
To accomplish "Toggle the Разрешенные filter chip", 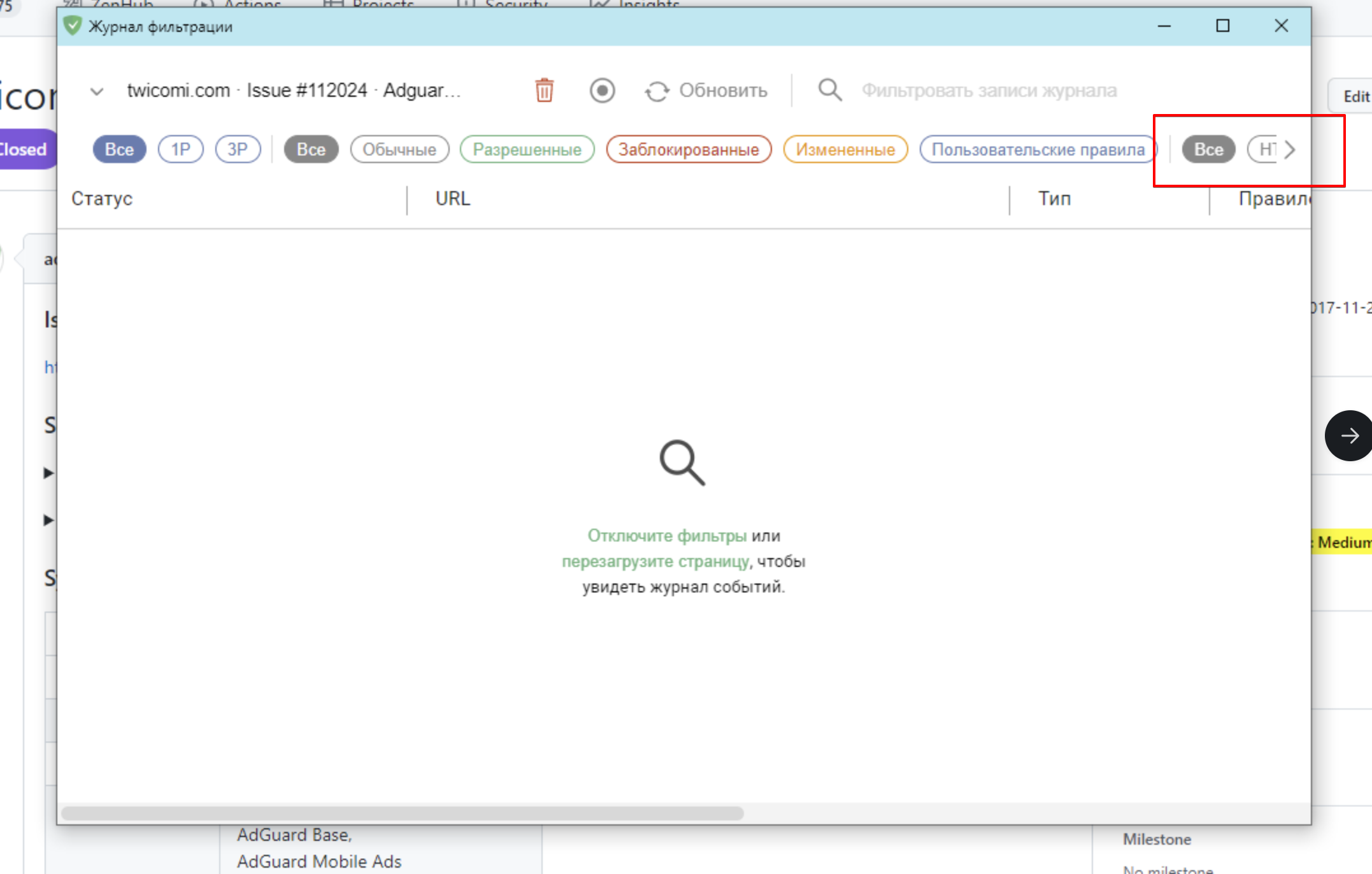I will (527, 149).
